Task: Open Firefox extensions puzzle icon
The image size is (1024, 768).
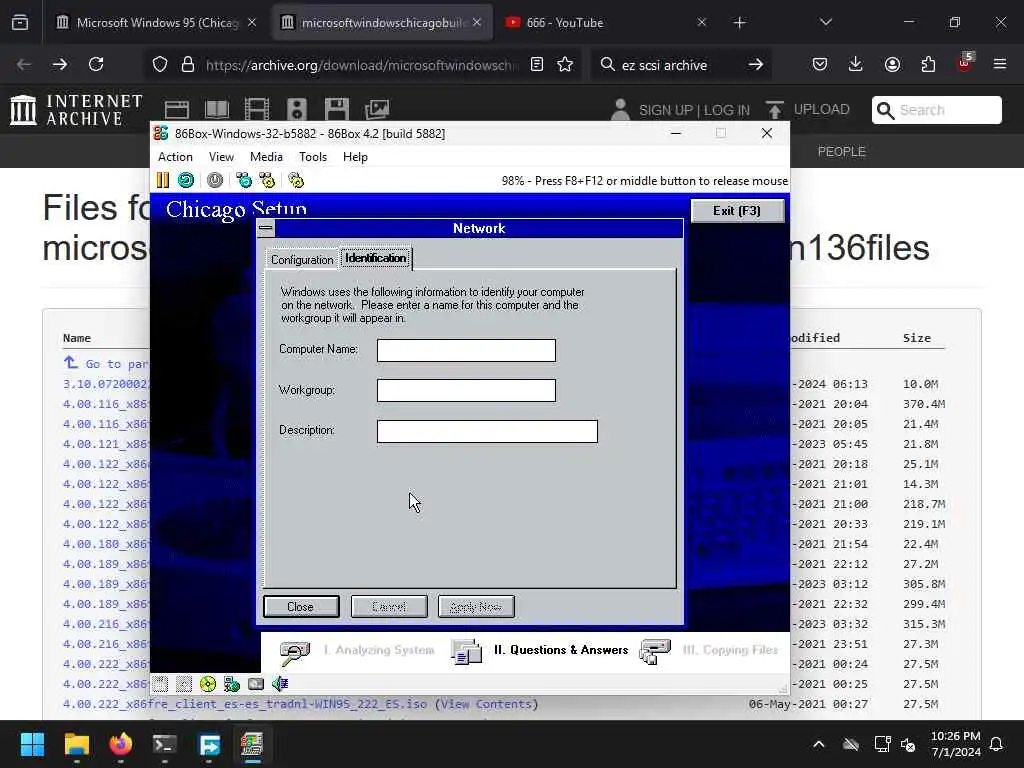Action: [x=928, y=64]
